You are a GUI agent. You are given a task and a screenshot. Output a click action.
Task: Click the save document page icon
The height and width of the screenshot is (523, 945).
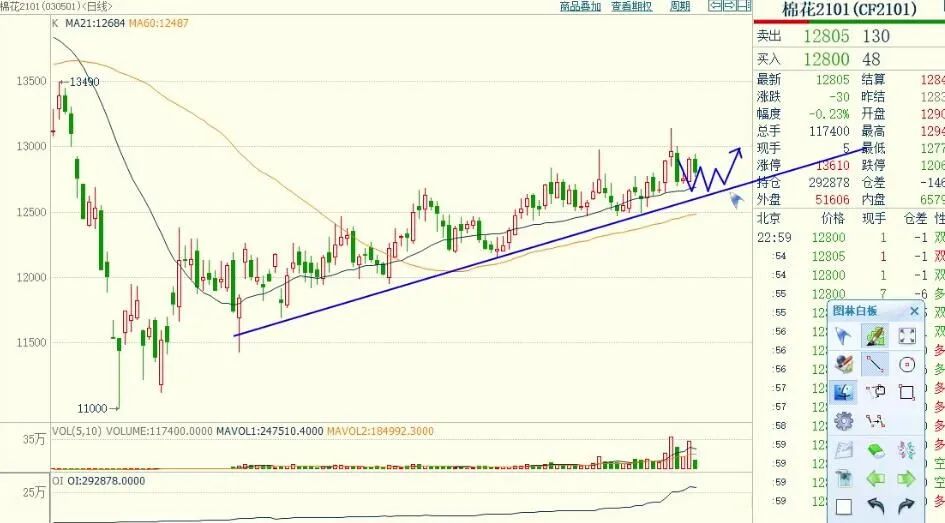(843, 479)
